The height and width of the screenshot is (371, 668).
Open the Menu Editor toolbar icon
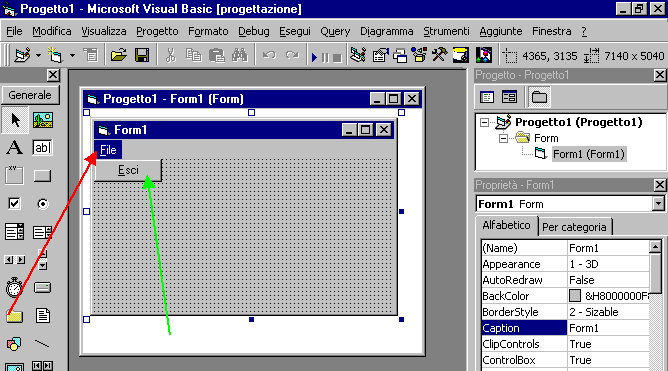[91, 55]
